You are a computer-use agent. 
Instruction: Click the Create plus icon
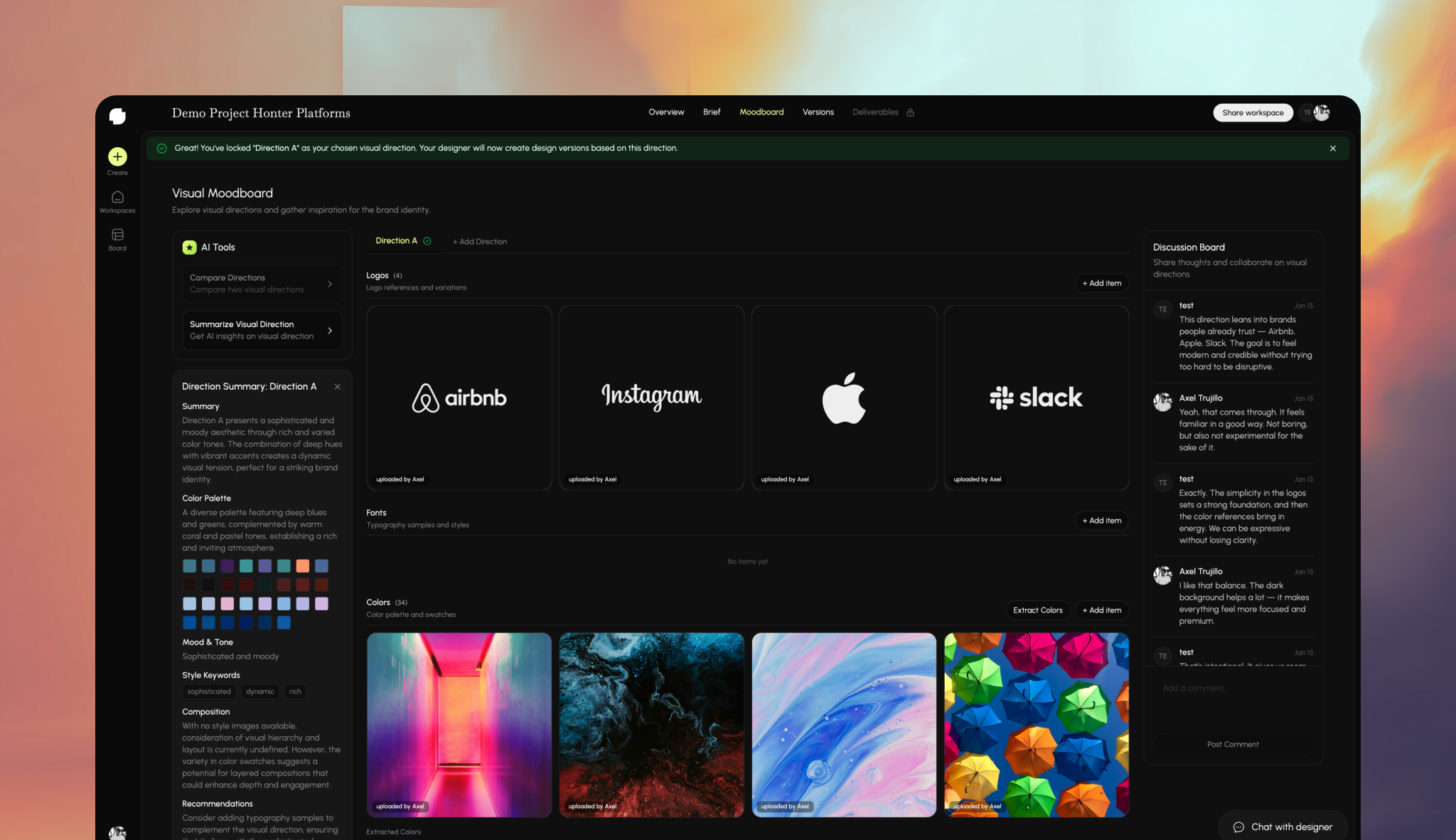coord(117,158)
